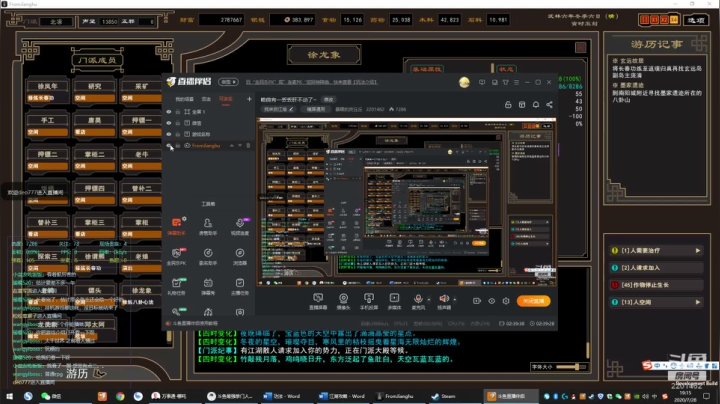Add a 摄像头 camera source
The height and width of the screenshot is (404, 720).
pos(343,301)
